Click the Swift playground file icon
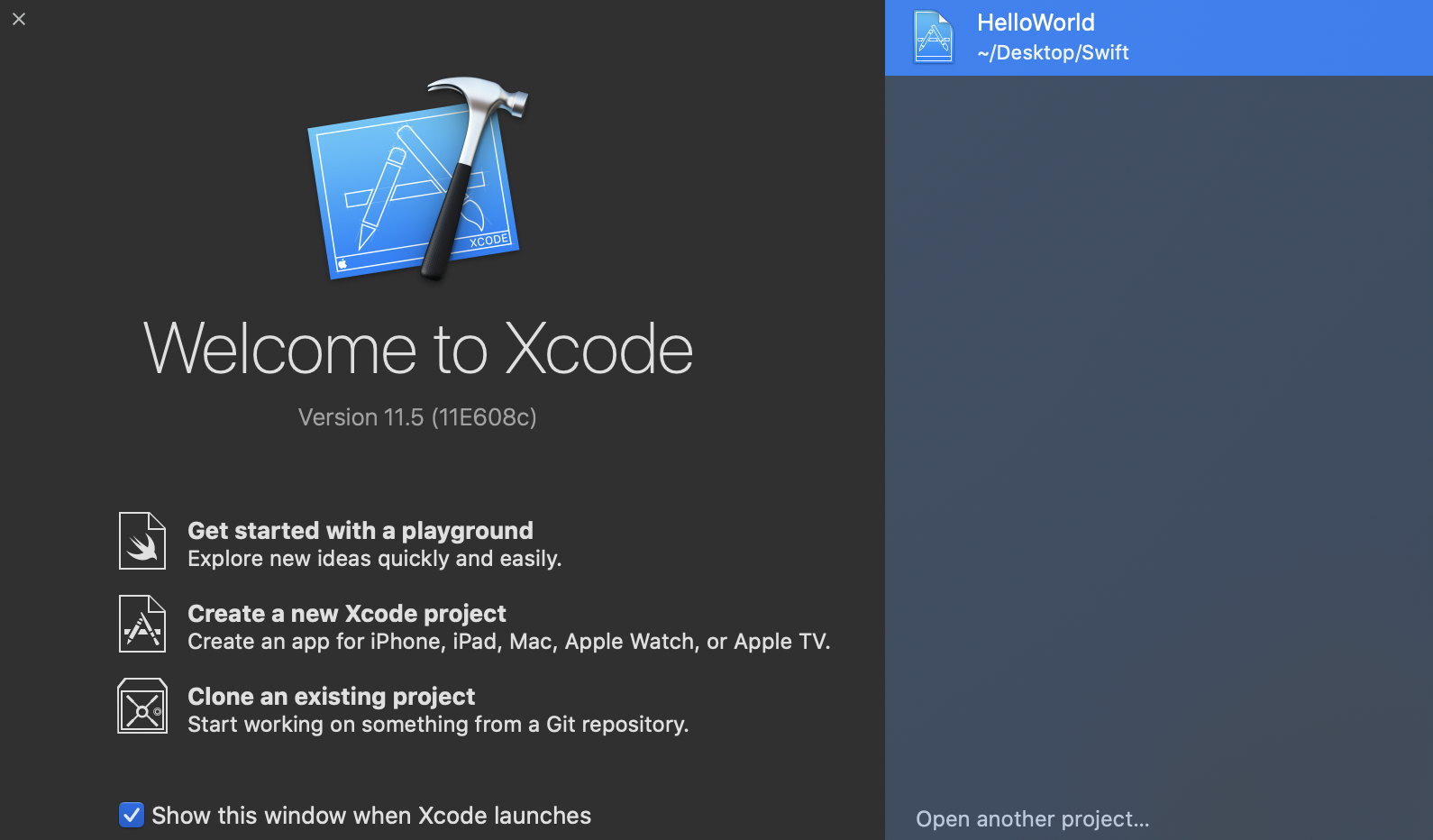 point(142,541)
